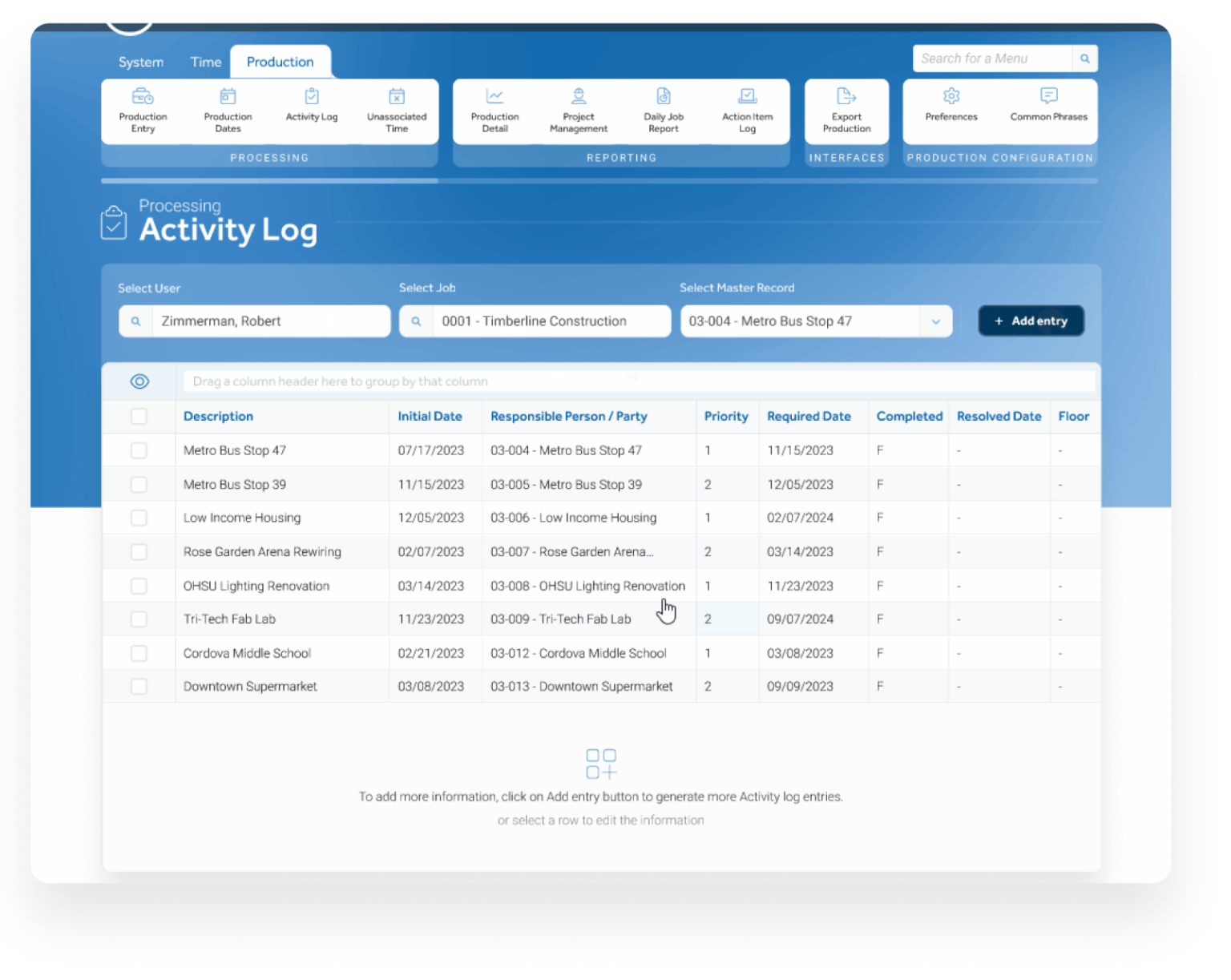Click the search icon in Search for a Menu
Screen dimensions: 1231x980
tap(1085, 58)
